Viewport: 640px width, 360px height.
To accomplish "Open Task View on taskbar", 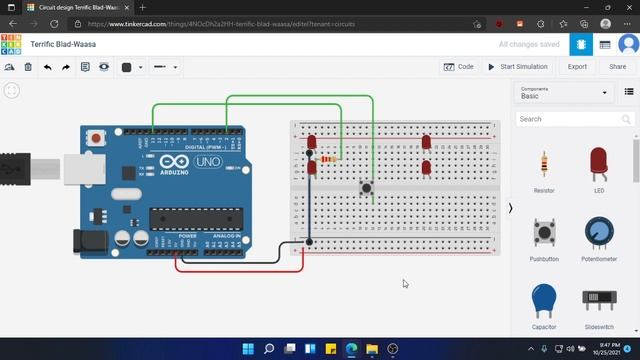I will pos(289,349).
